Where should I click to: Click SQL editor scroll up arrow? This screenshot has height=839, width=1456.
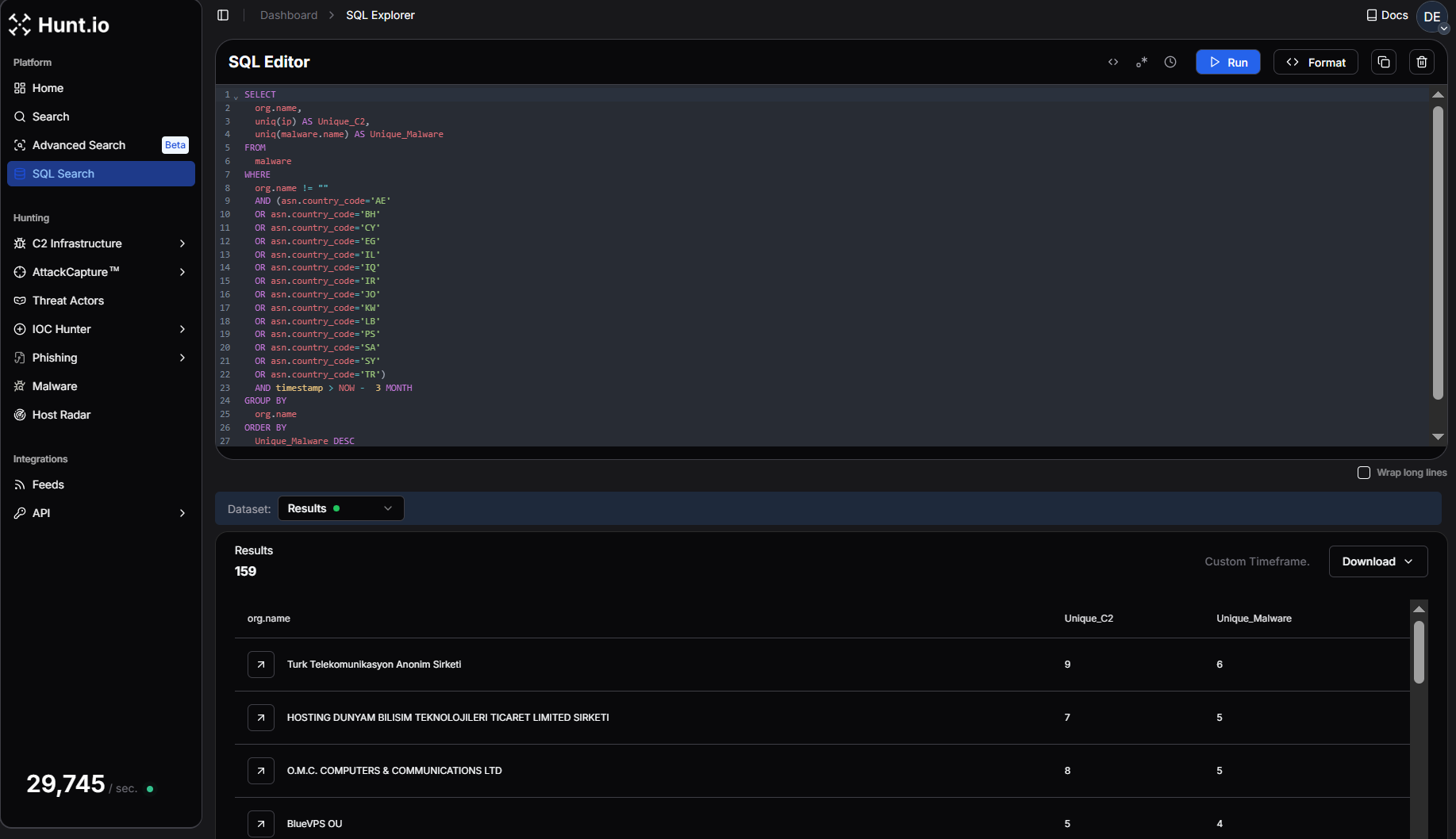[x=1438, y=95]
